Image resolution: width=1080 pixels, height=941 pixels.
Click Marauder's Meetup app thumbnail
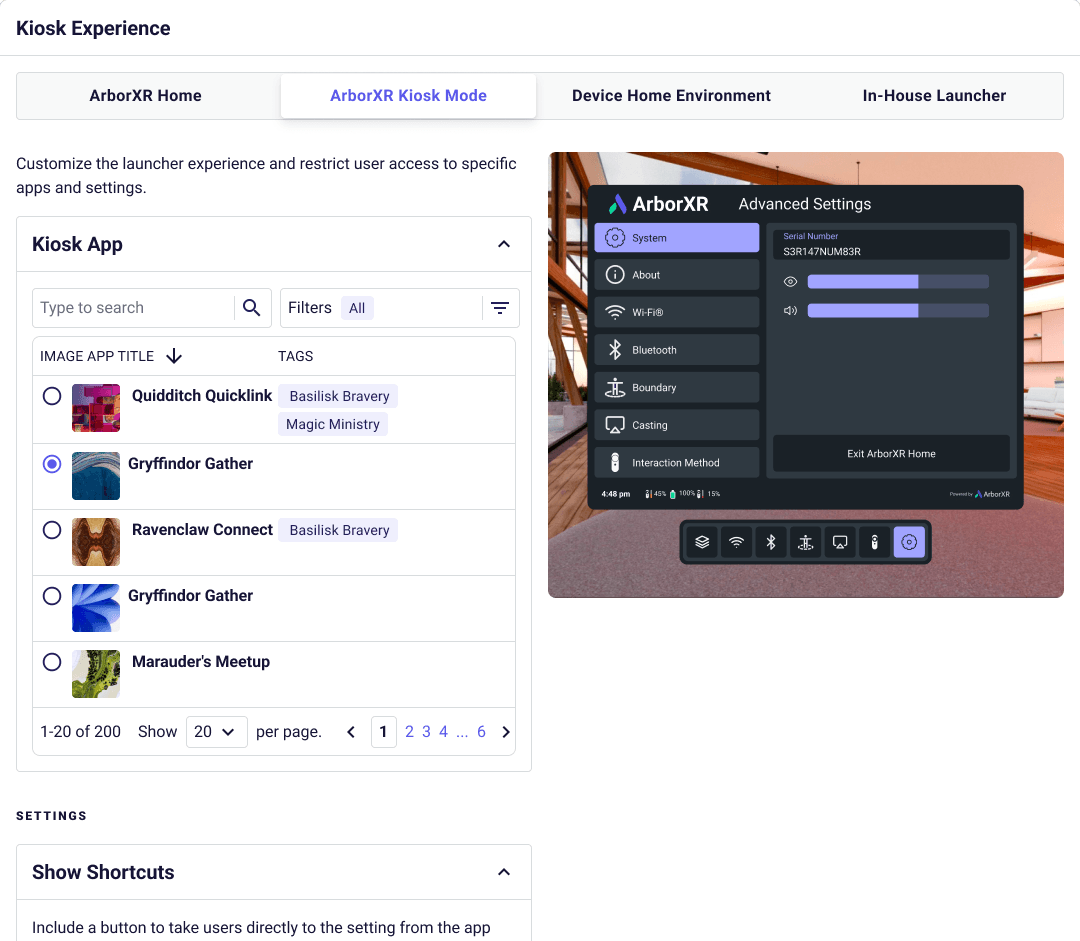tap(96, 674)
